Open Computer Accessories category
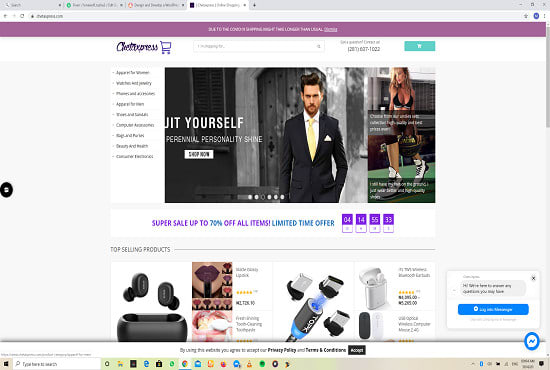The image size is (550, 370). 135,125
